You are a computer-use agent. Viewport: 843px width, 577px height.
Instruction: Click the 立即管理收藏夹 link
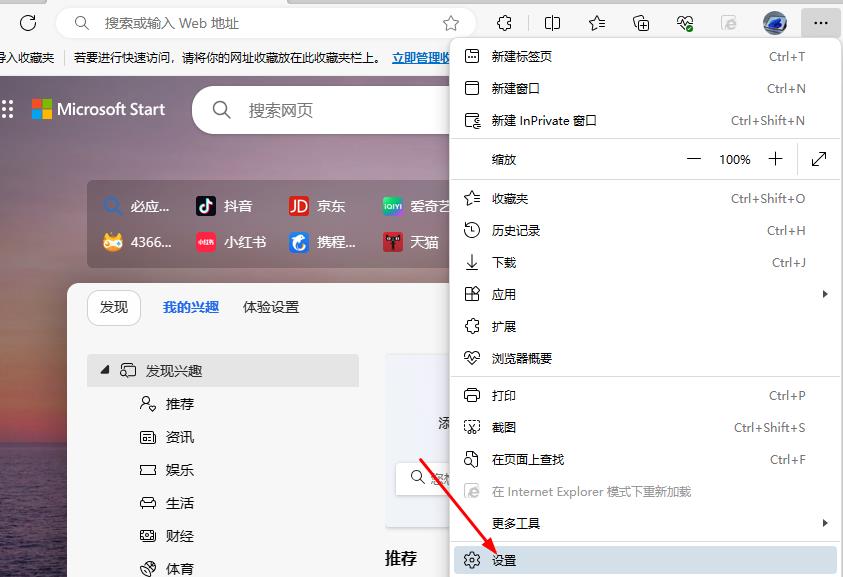420,58
